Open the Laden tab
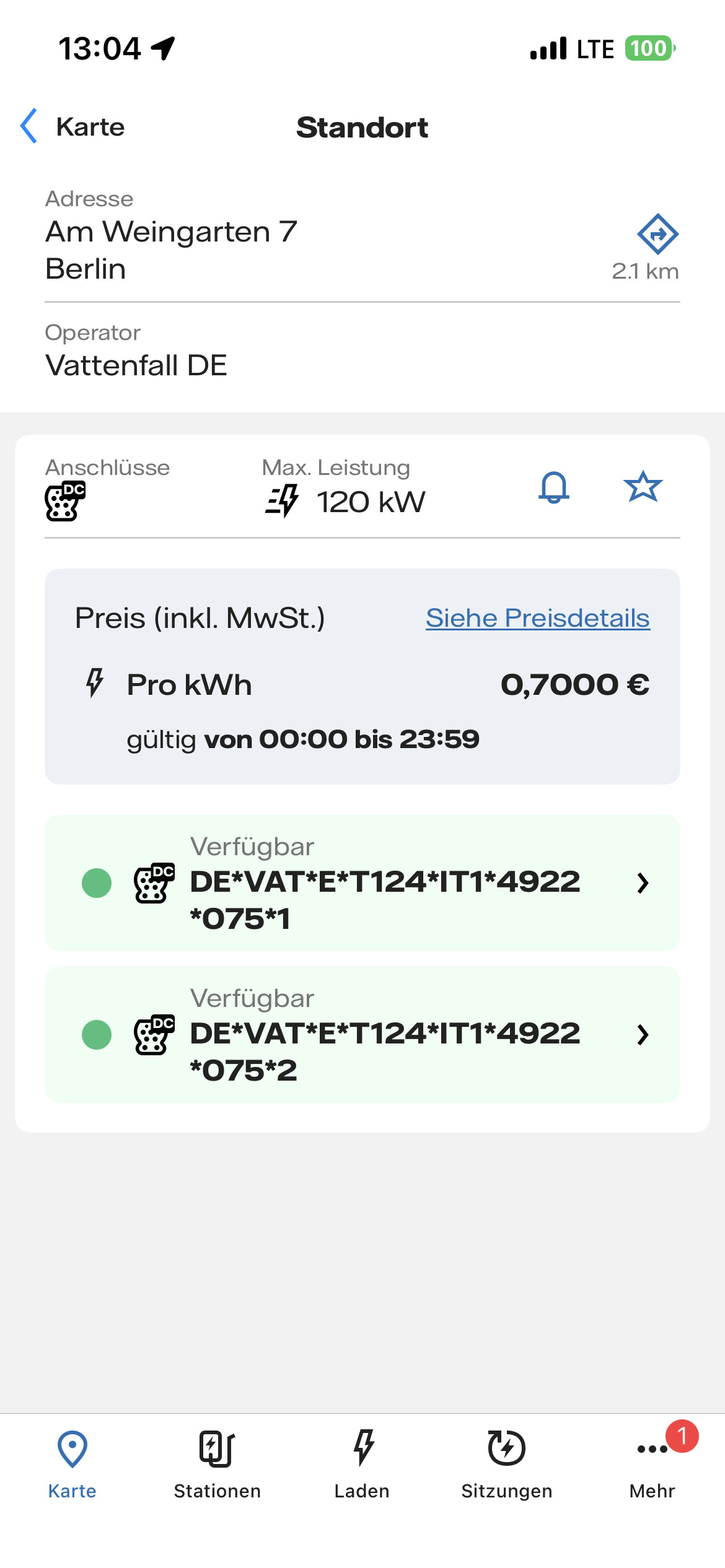The image size is (725, 1568). (x=362, y=1463)
